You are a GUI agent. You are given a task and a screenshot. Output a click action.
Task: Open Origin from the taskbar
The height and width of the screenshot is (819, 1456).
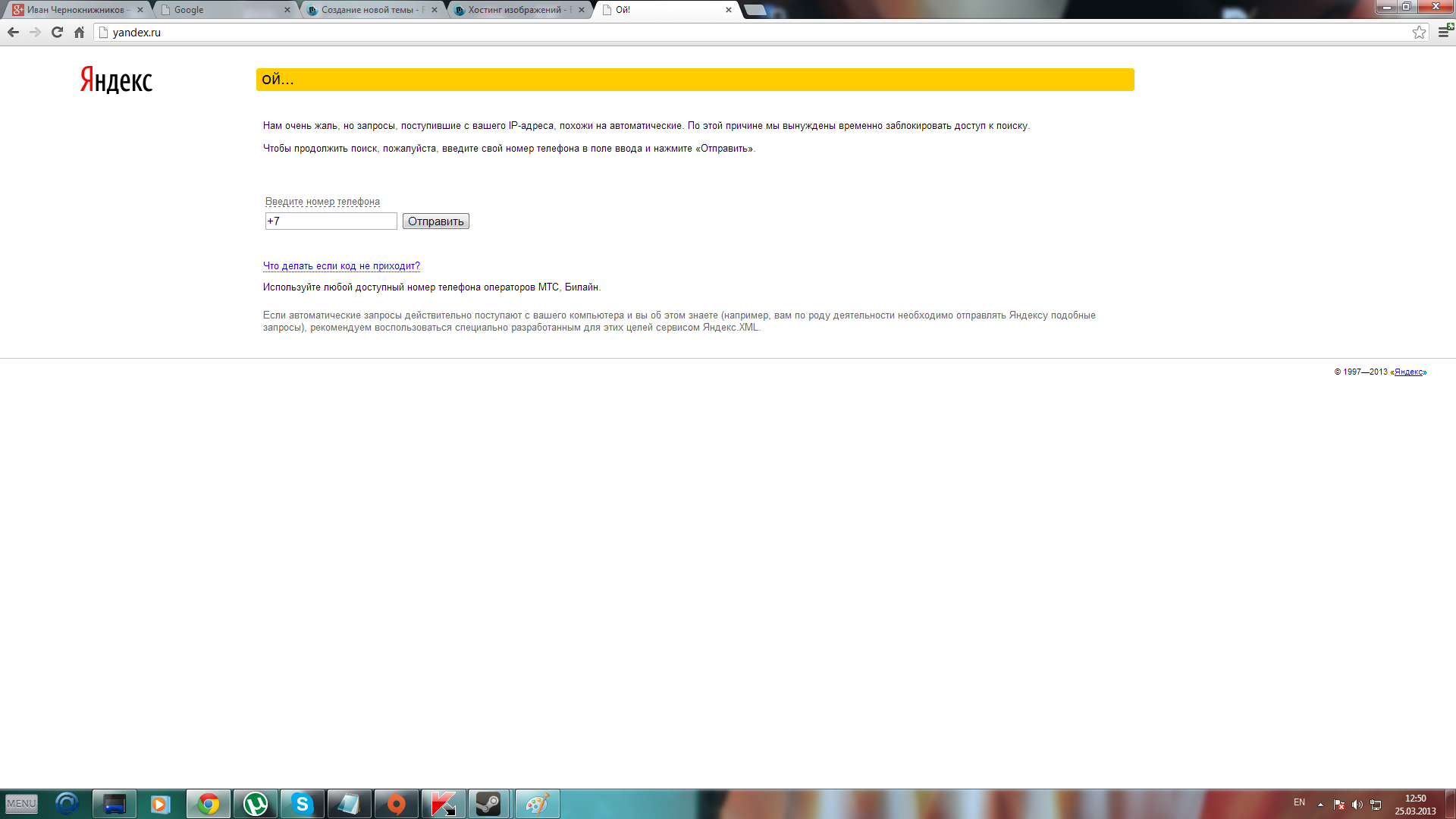pos(396,804)
